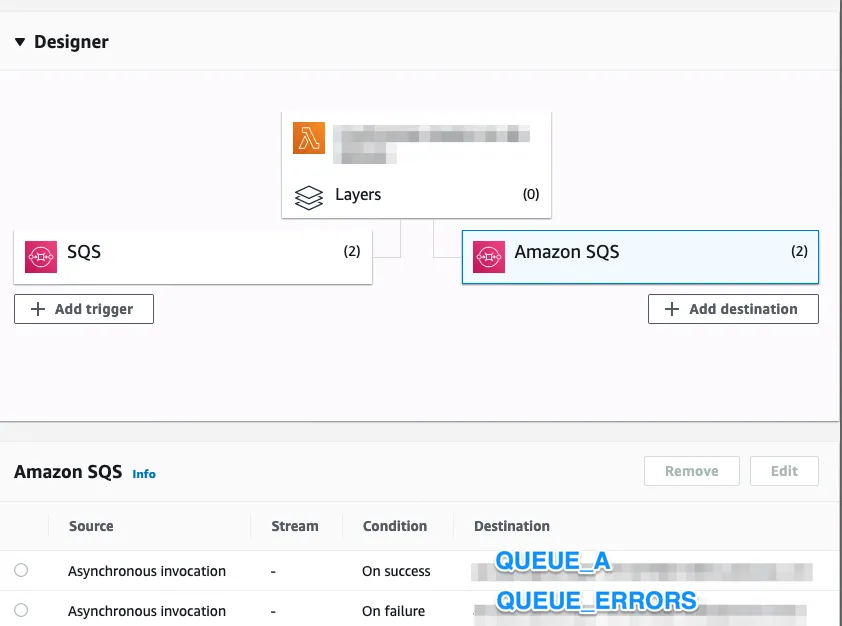Click the On failure condition cell
This screenshot has height=626, width=842.
click(x=394, y=611)
